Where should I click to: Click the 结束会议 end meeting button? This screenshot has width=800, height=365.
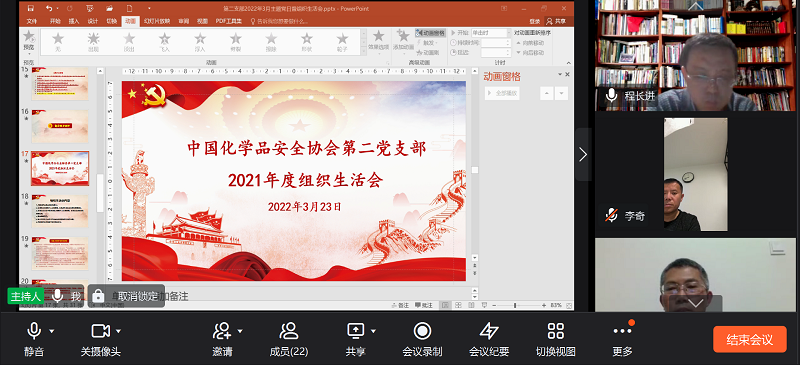[x=749, y=339]
